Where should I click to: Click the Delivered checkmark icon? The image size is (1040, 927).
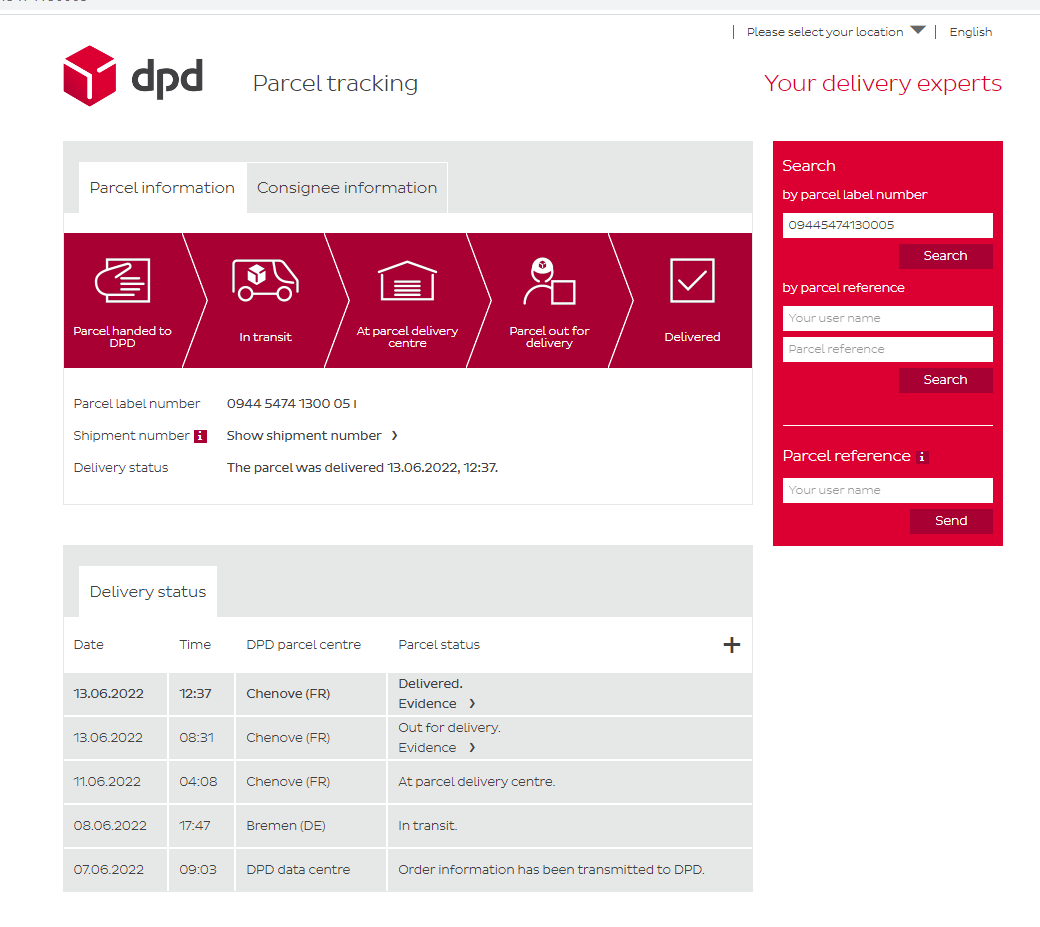(x=692, y=281)
